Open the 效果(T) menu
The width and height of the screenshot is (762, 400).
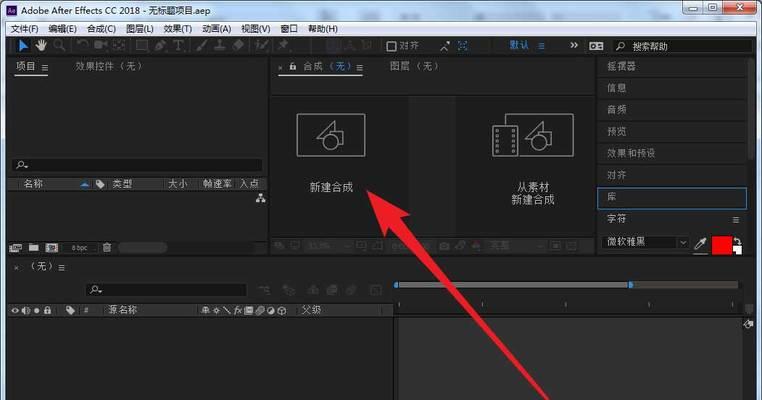coord(178,29)
